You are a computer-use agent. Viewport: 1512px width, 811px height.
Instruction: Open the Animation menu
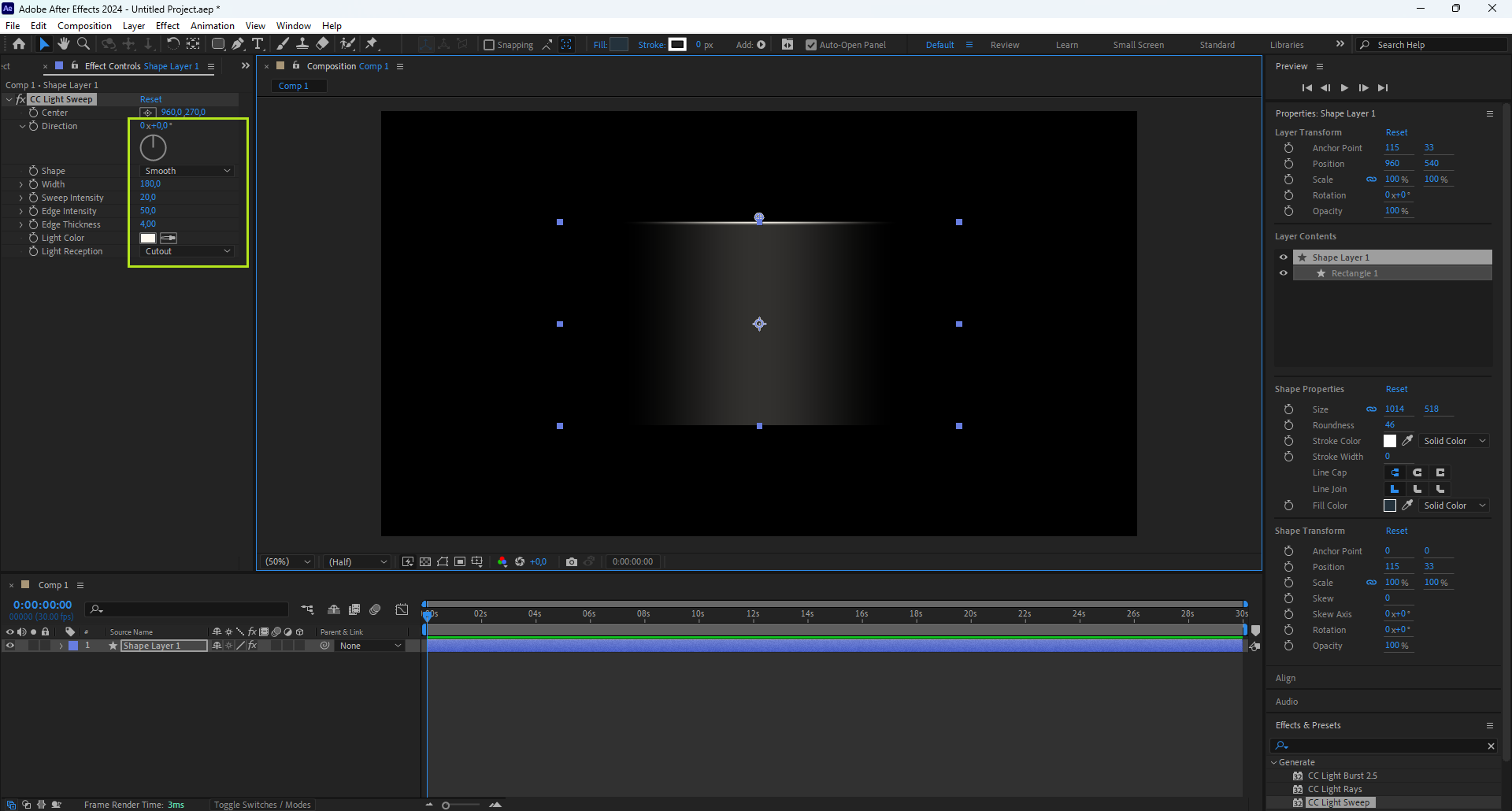tap(212, 26)
